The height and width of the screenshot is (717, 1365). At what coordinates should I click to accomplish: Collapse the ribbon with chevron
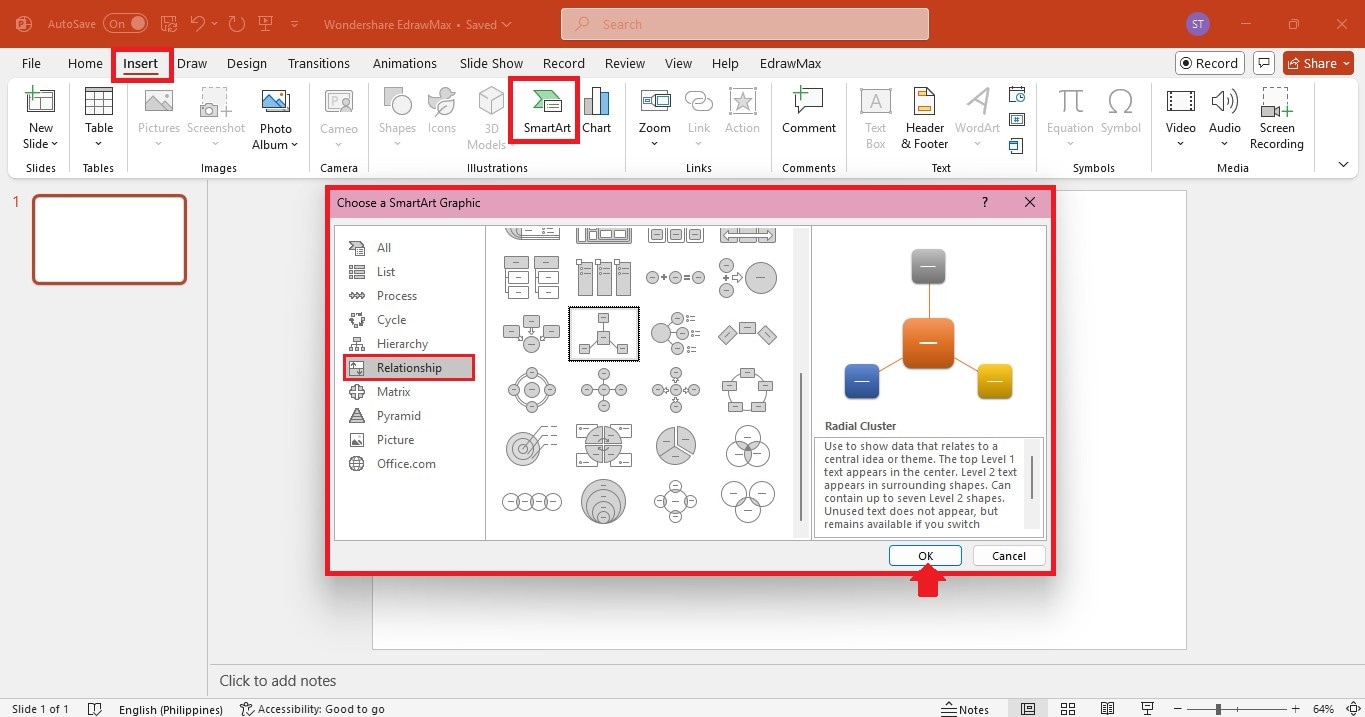click(x=1343, y=164)
